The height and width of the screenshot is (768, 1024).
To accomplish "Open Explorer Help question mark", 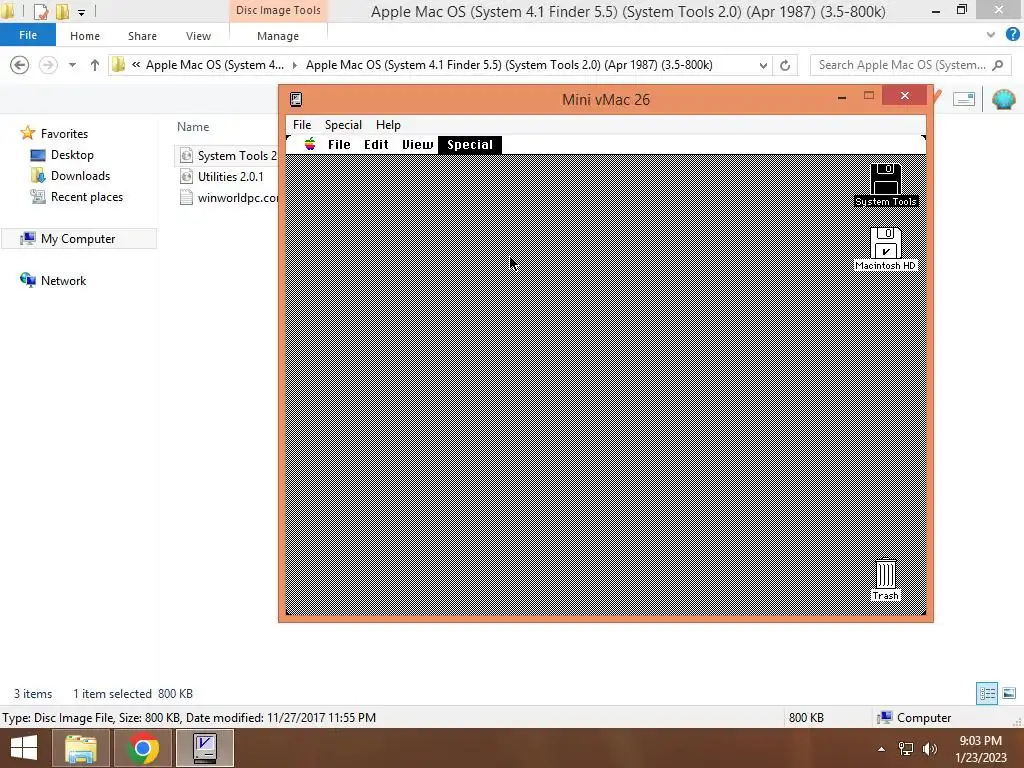I will [x=1013, y=35].
